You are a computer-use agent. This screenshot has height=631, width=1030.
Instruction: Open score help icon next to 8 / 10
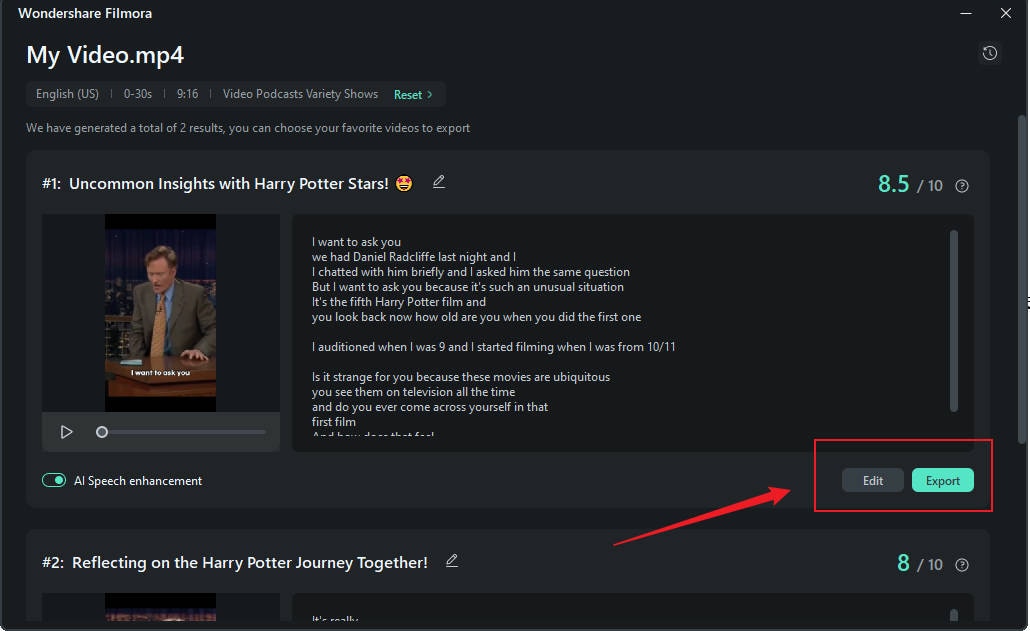pyautogui.click(x=962, y=565)
